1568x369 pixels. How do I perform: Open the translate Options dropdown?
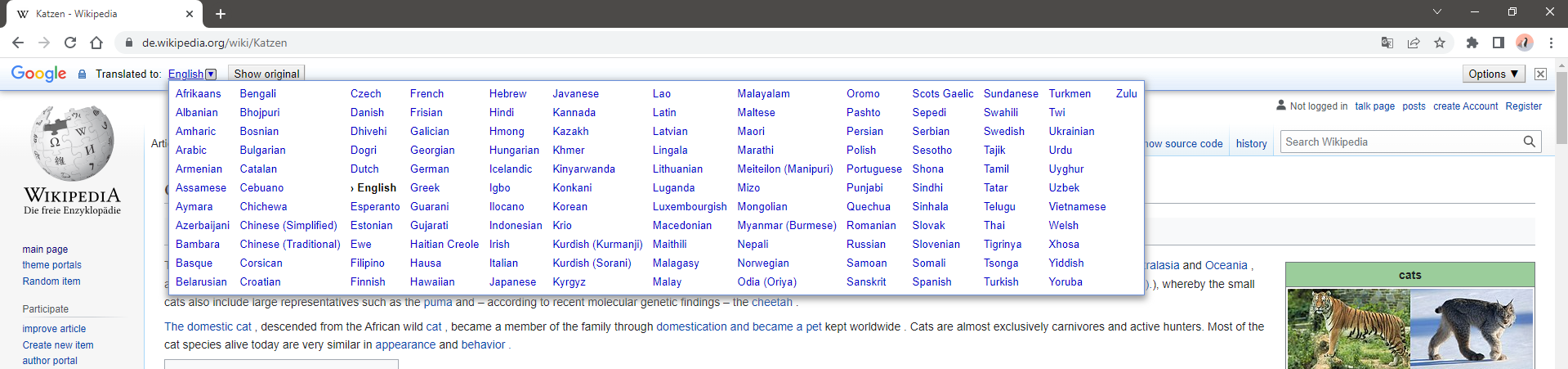click(1493, 74)
